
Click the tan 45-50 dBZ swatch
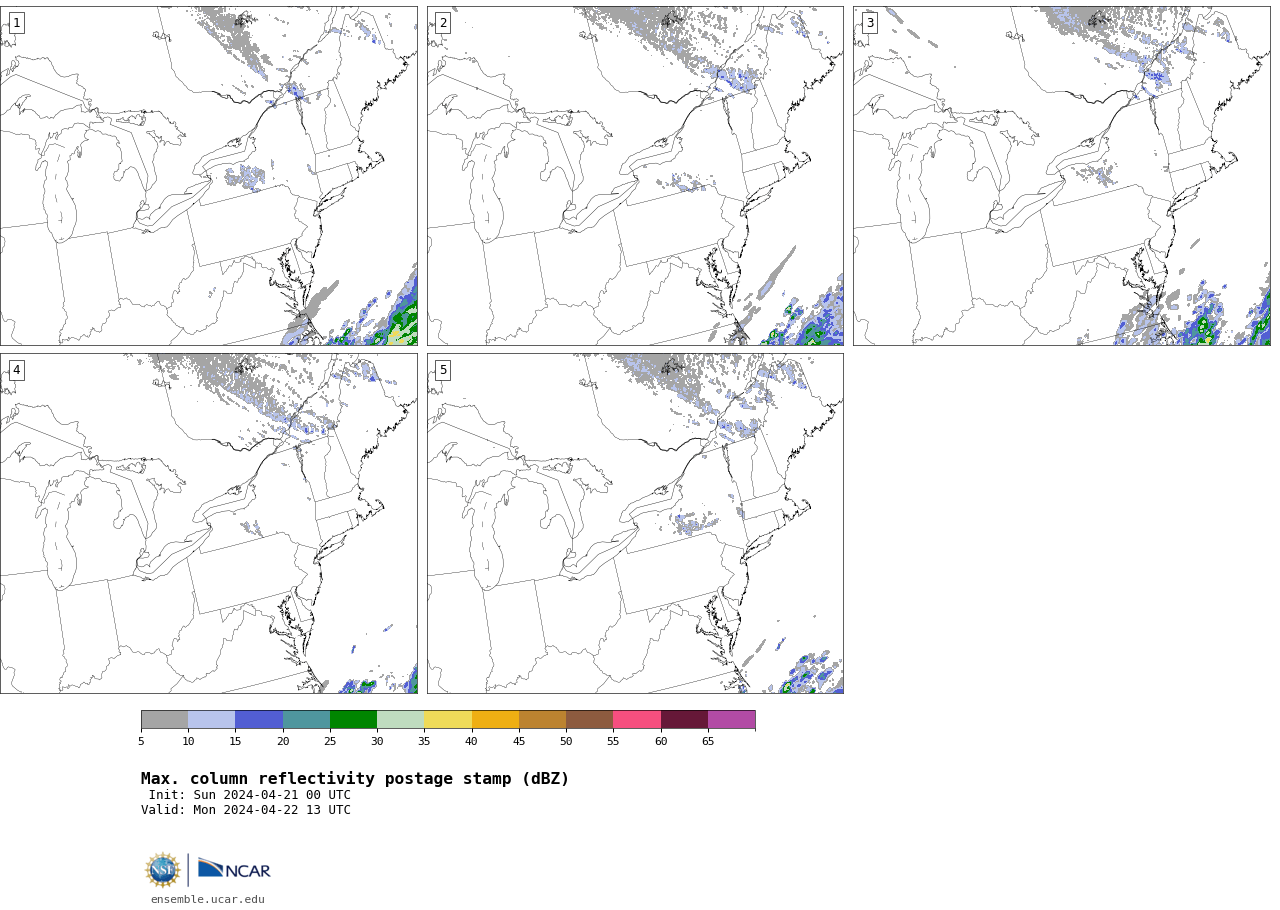(542, 720)
